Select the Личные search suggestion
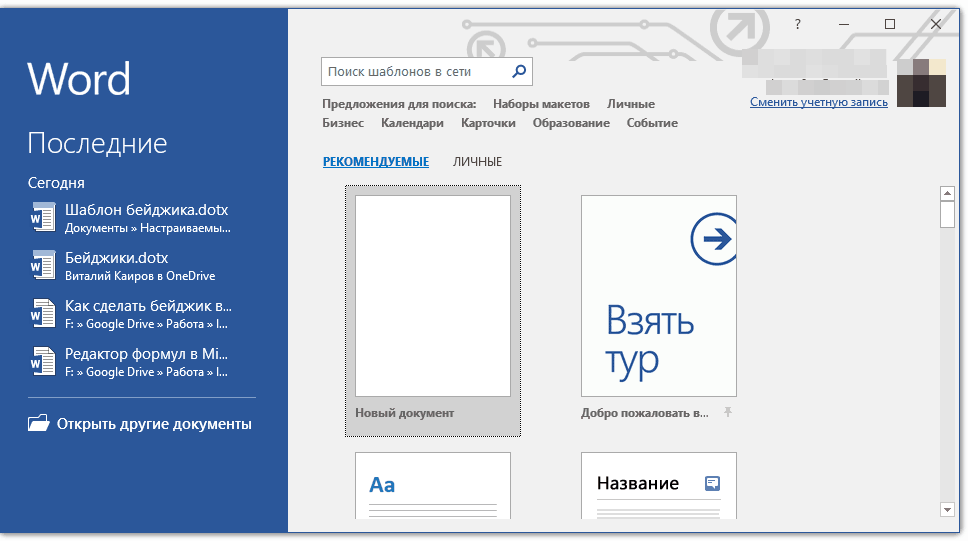This screenshot has height=541, width=968. (x=630, y=104)
